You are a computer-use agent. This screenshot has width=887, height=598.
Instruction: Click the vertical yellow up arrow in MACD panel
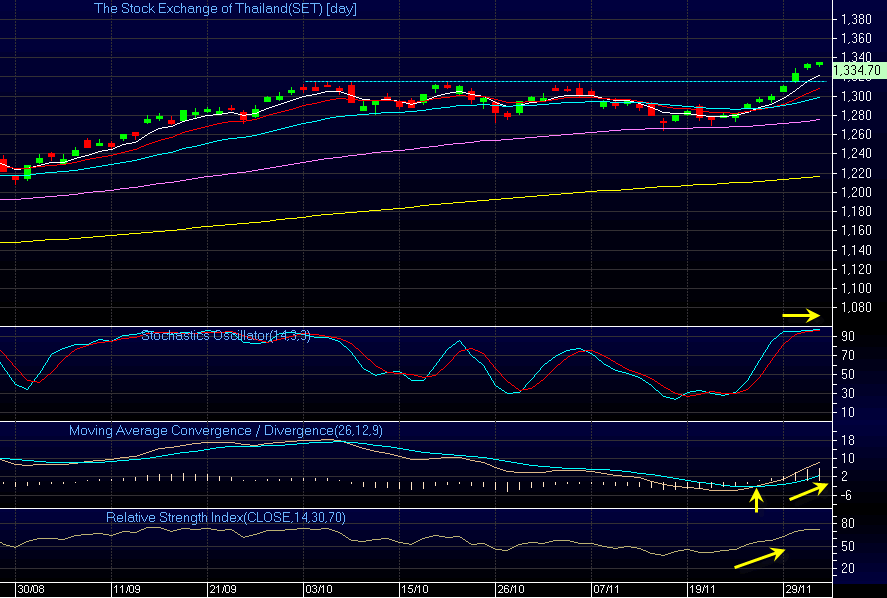(x=756, y=498)
